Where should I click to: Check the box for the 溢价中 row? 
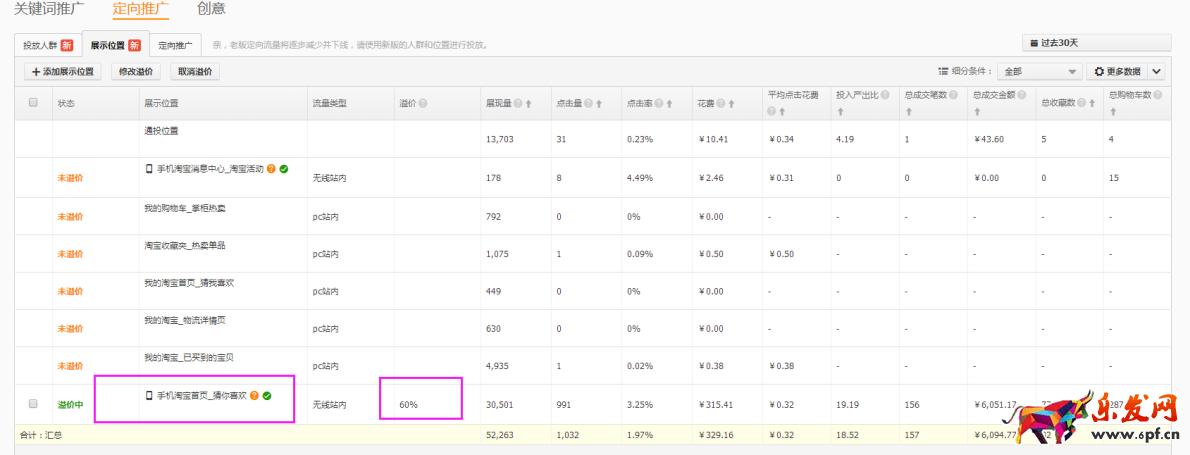tap(33, 404)
